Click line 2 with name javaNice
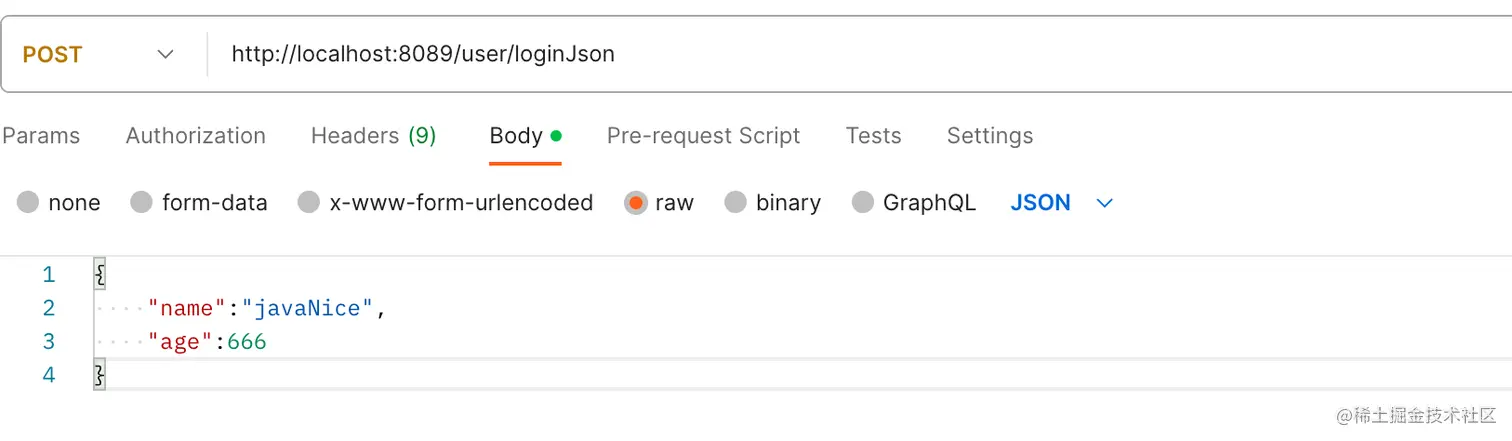Image resolution: width=1512 pixels, height=441 pixels. click(x=266, y=309)
